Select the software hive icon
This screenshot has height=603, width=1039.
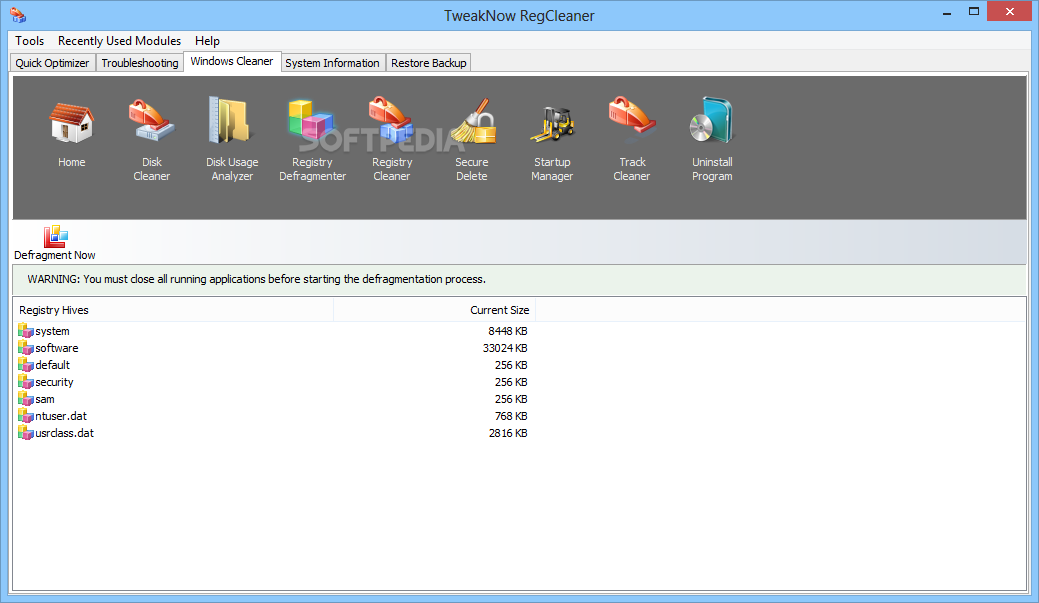coord(25,348)
